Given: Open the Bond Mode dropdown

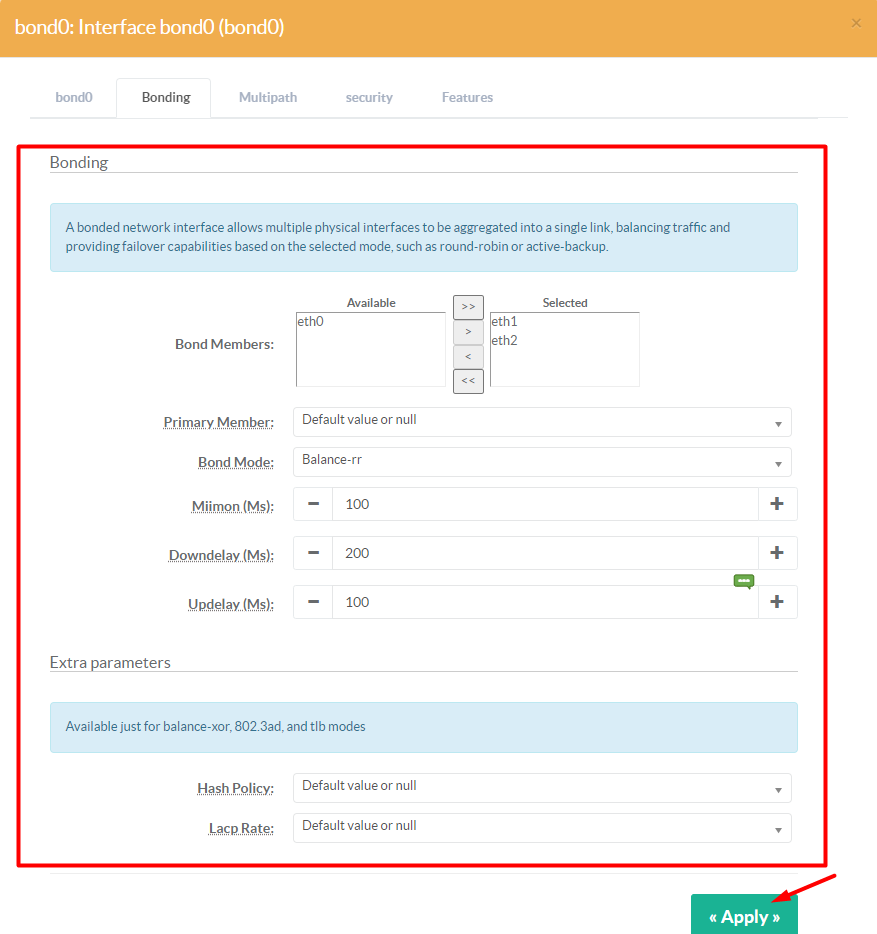Looking at the screenshot, I should pyautogui.click(x=542, y=462).
